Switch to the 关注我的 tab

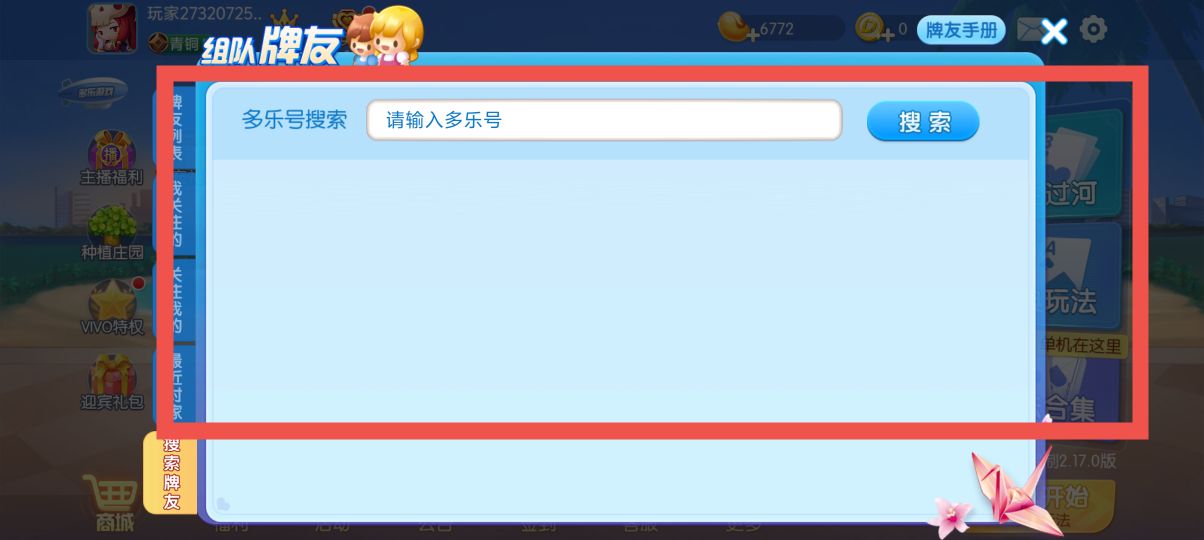175,300
